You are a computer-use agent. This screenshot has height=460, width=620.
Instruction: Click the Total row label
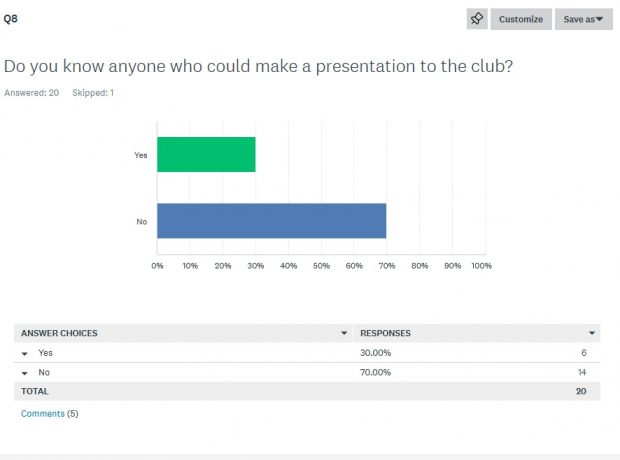coord(35,391)
